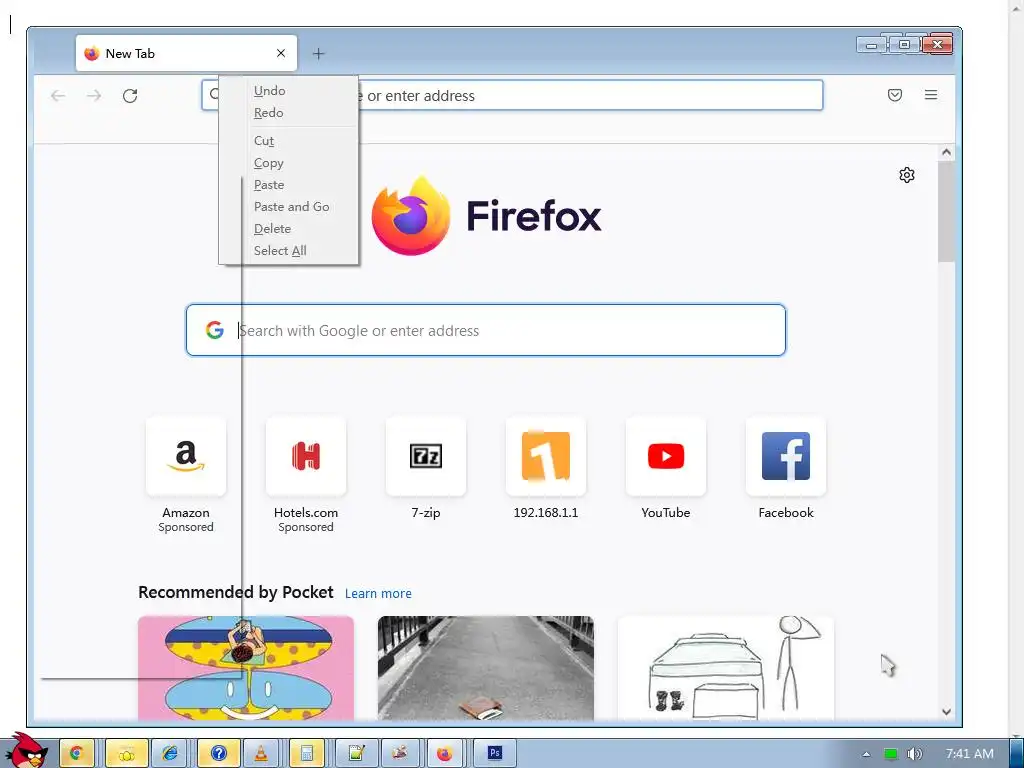The width and height of the screenshot is (1024, 768).
Task: Open the yellow balls taskbar icon
Action: [x=127, y=754]
